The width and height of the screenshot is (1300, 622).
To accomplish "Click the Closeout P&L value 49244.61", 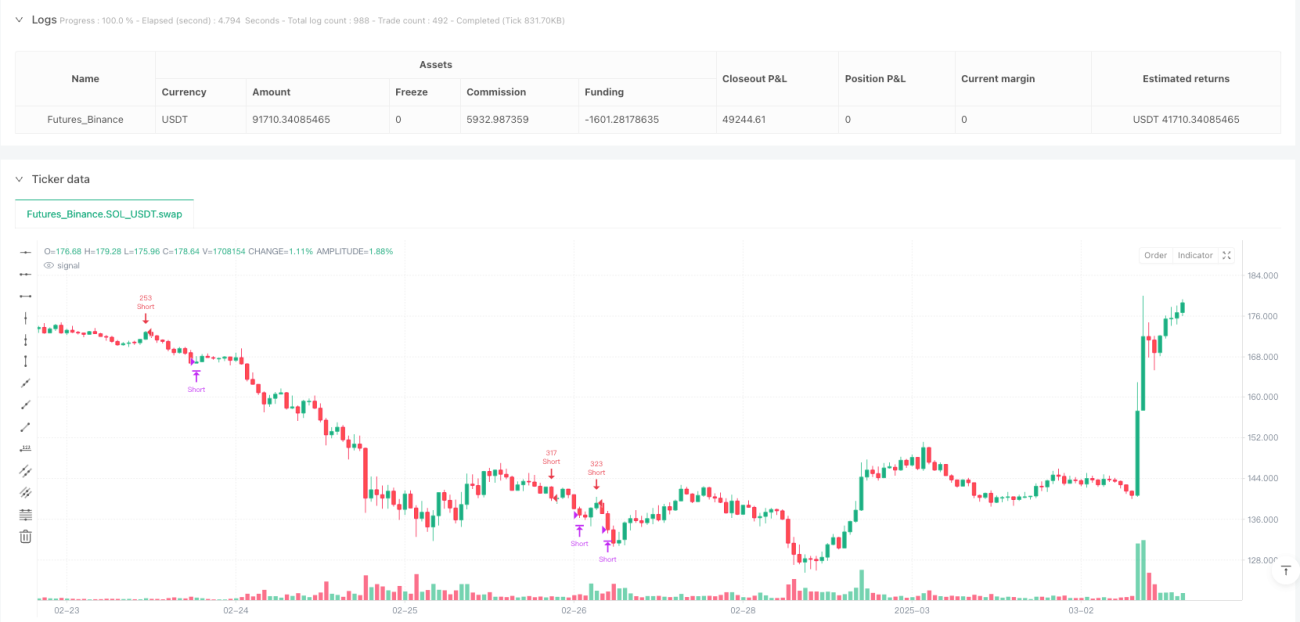I will click(746, 119).
